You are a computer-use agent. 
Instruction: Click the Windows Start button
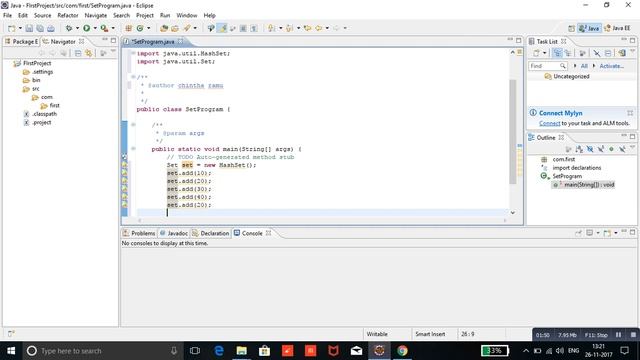(11, 351)
